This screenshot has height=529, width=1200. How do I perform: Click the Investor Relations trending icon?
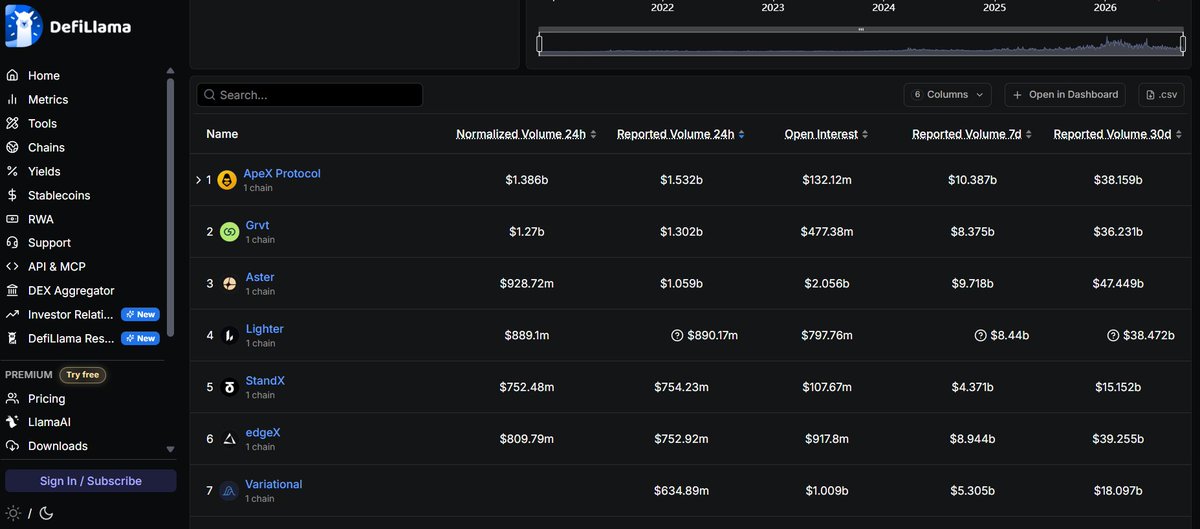(13, 315)
